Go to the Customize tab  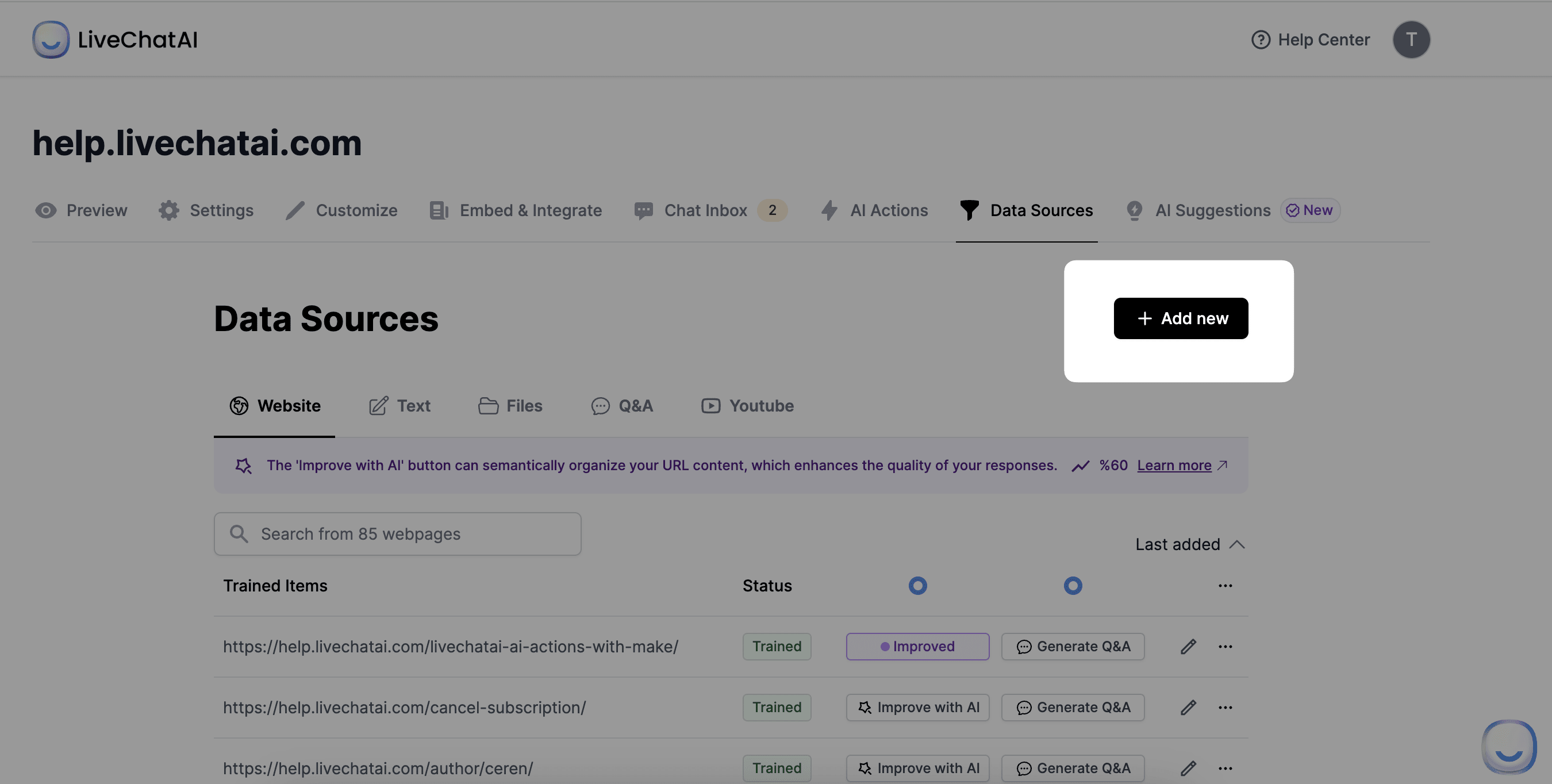click(x=341, y=210)
